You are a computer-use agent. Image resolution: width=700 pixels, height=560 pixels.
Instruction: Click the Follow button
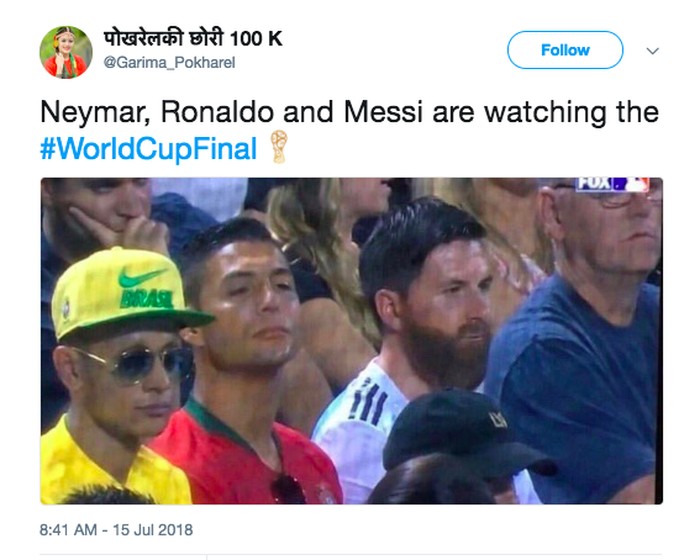(x=564, y=50)
